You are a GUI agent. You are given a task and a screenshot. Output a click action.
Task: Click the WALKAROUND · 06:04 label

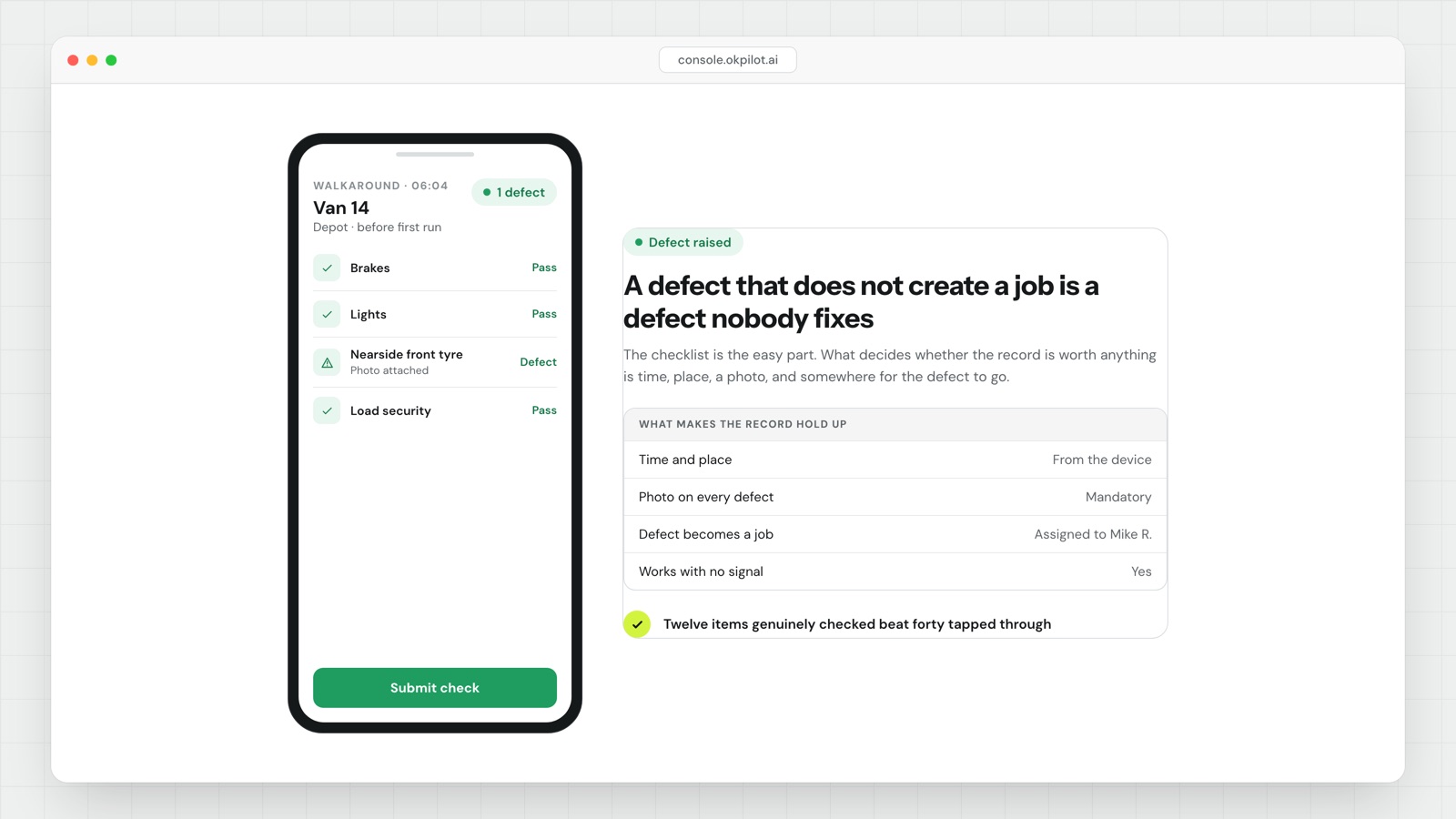click(x=380, y=186)
